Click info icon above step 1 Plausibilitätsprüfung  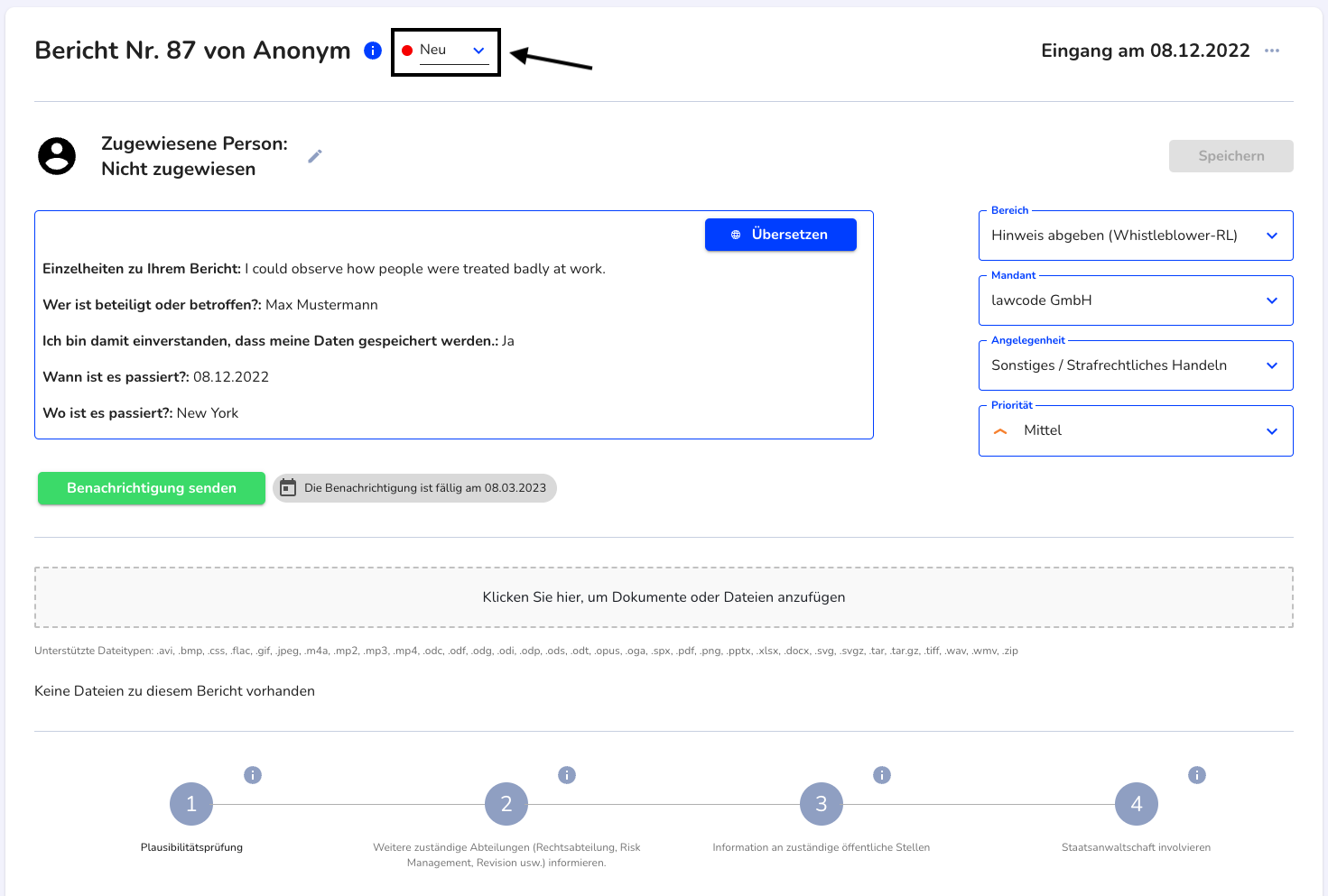253,775
